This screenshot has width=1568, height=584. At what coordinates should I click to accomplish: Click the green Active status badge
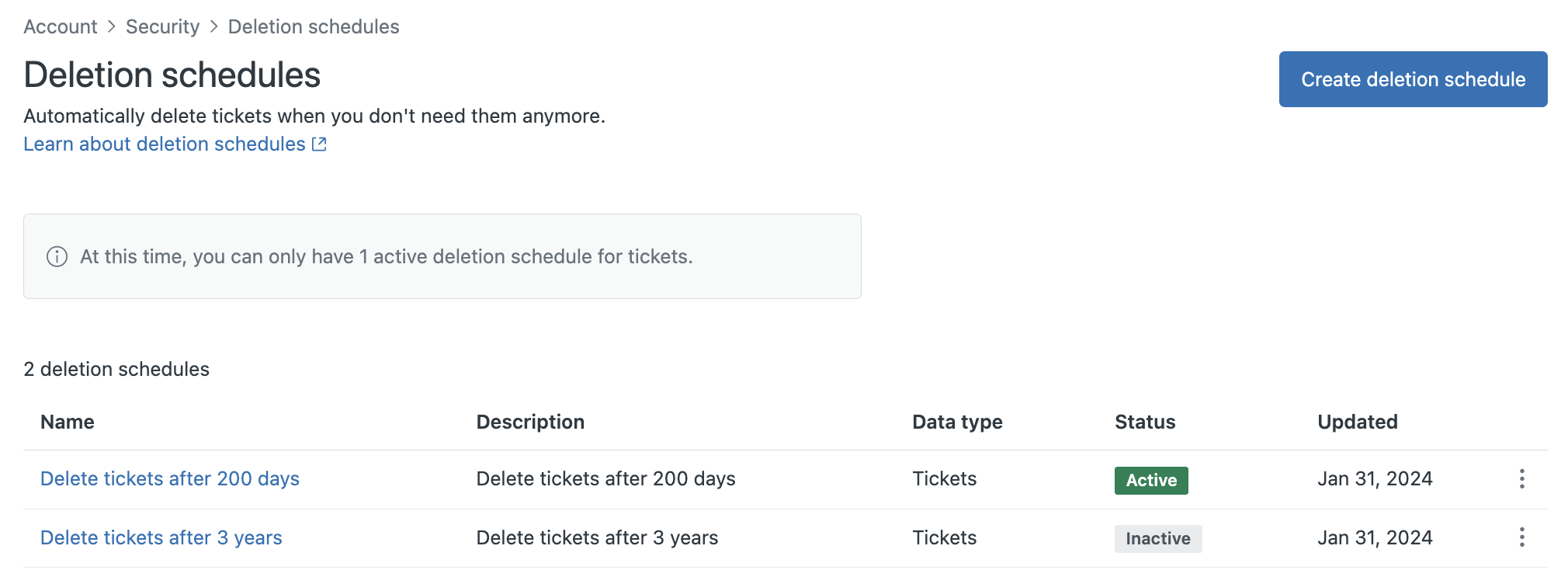[x=1151, y=481]
